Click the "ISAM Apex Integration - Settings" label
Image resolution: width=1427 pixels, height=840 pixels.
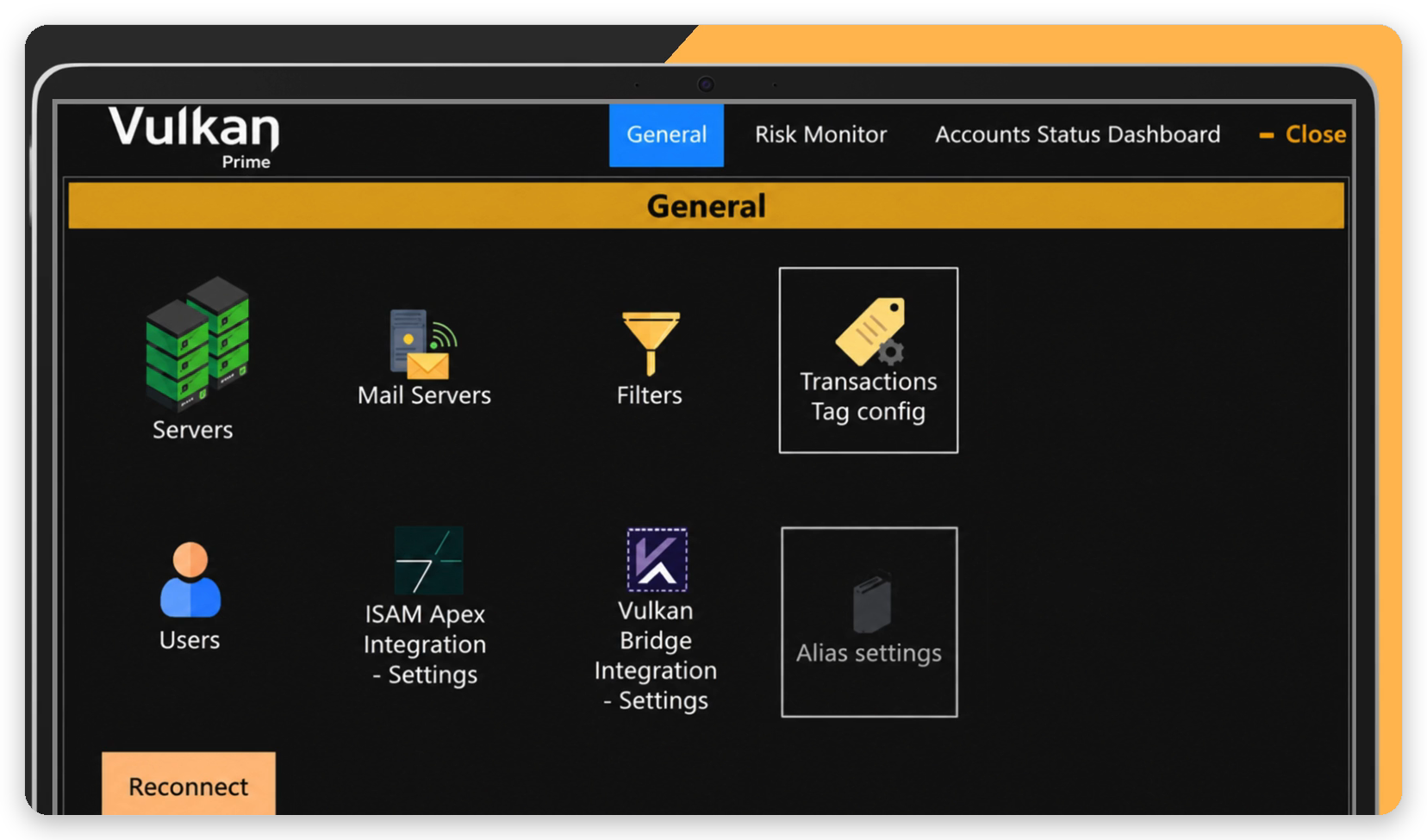pos(425,644)
